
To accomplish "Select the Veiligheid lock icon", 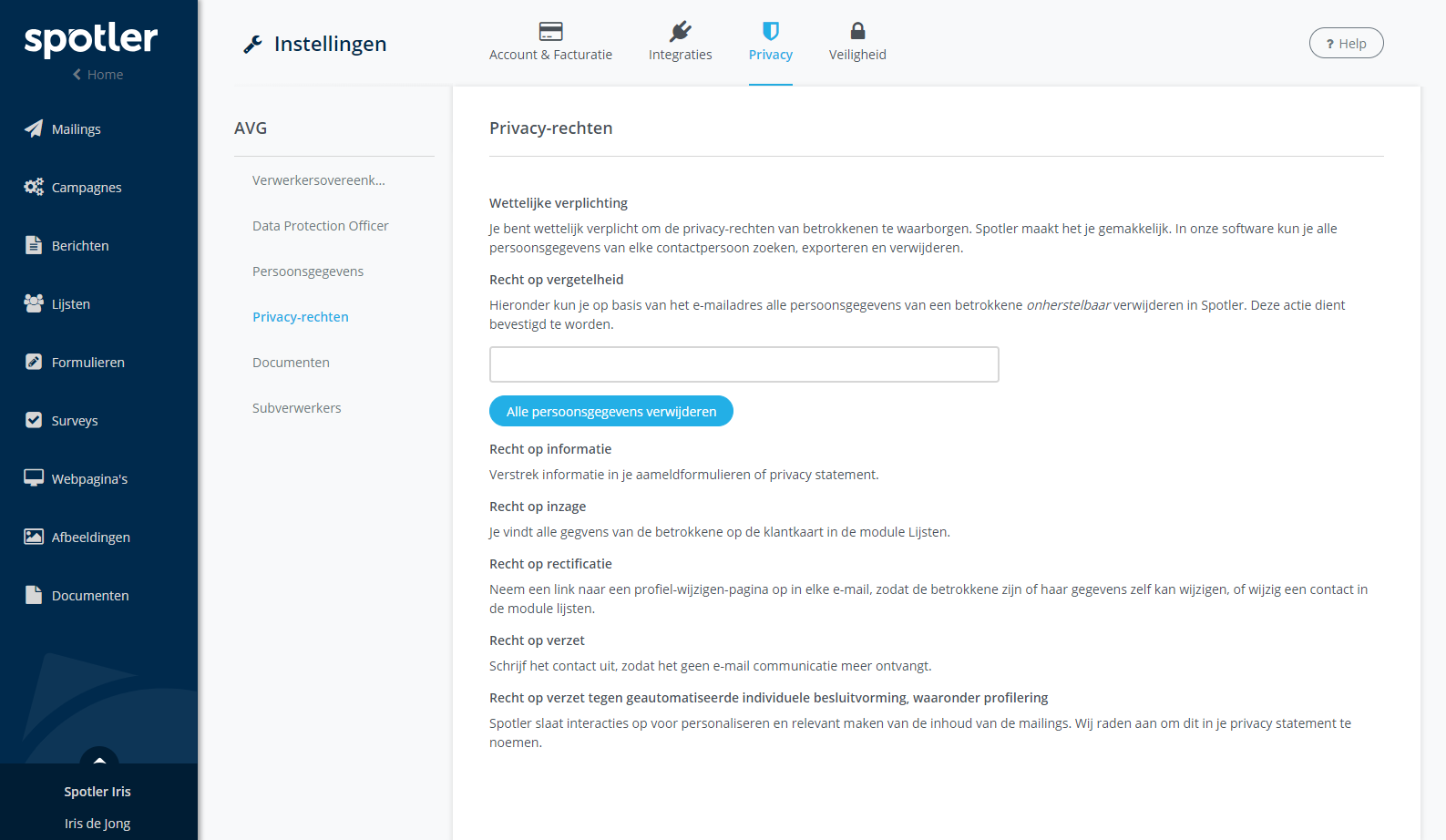I will coord(856,30).
